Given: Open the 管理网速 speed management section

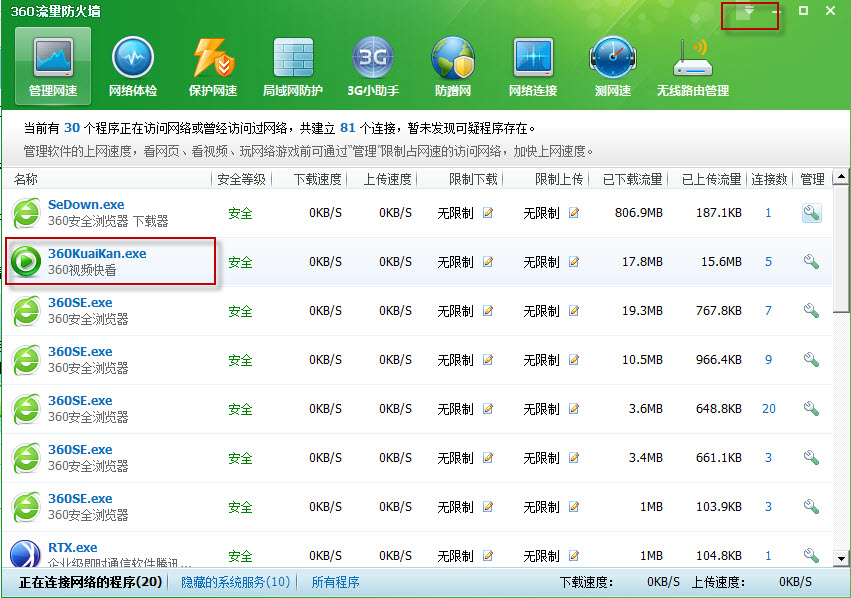Looking at the screenshot, I should [x=53, y=66].
